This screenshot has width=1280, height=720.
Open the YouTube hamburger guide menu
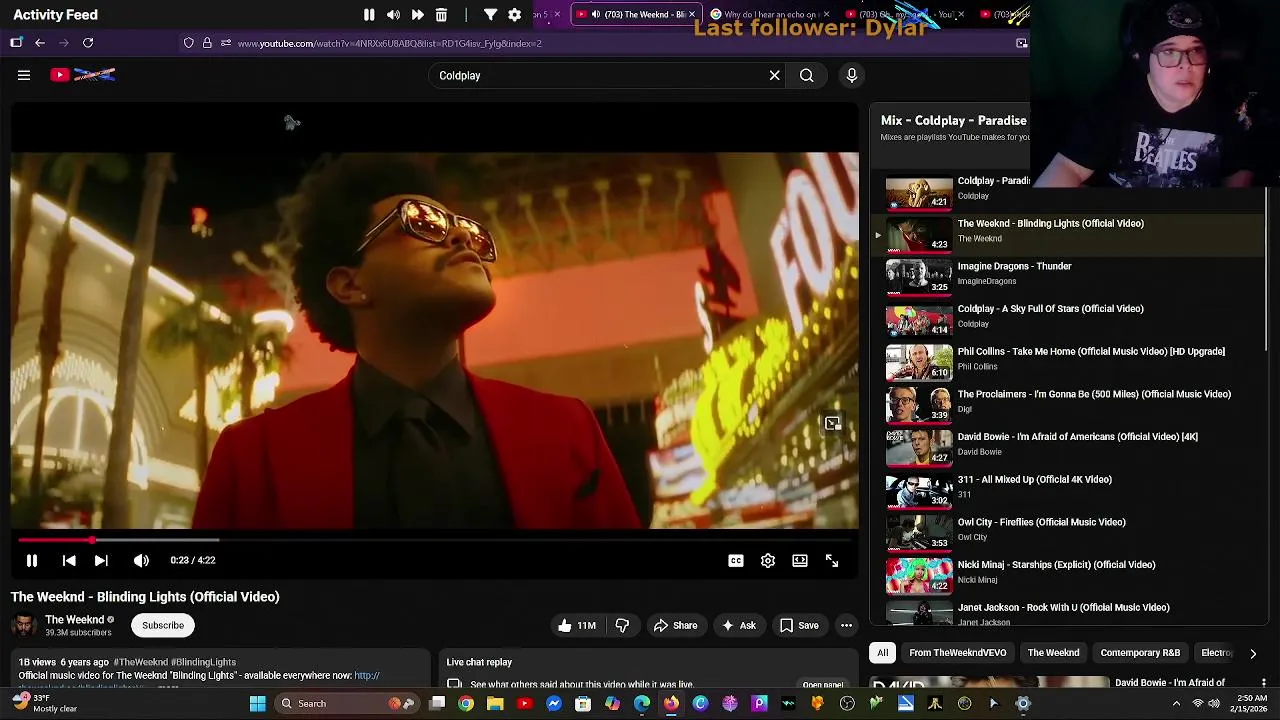[24, 75]
